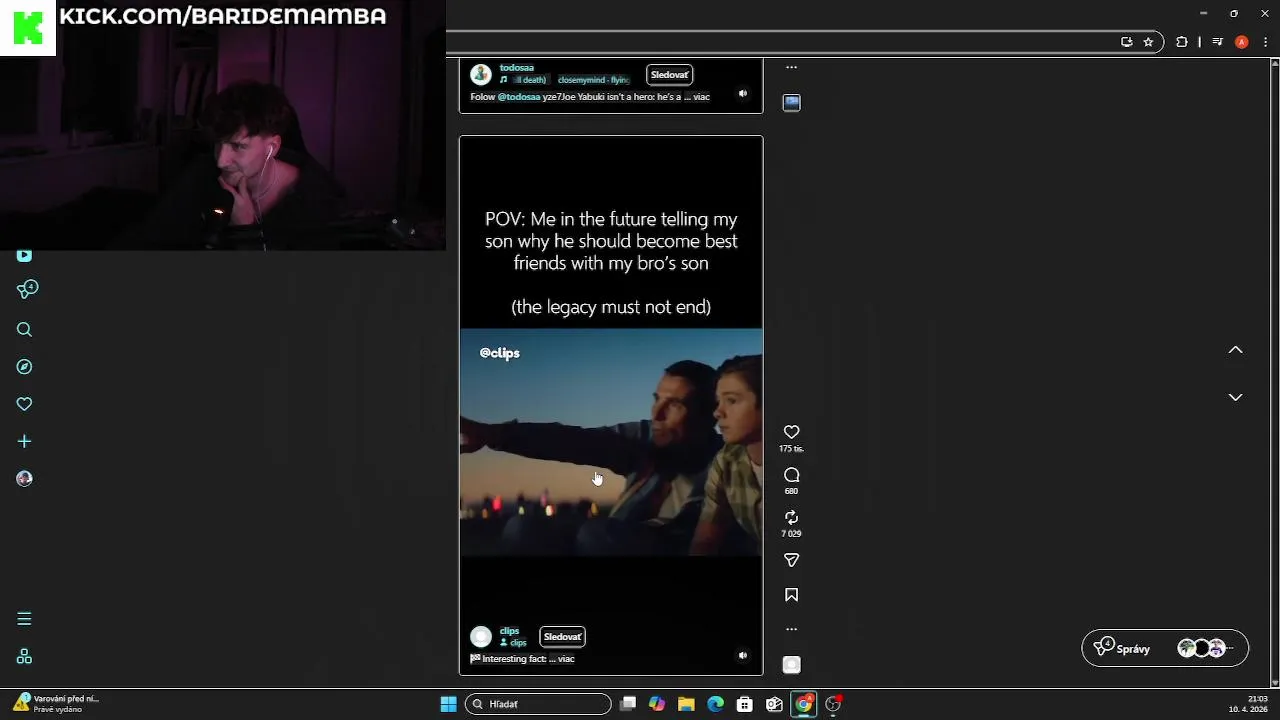
Task: Open the Explore compass icon
Action: pyautogui.click(x=24, y=367)
